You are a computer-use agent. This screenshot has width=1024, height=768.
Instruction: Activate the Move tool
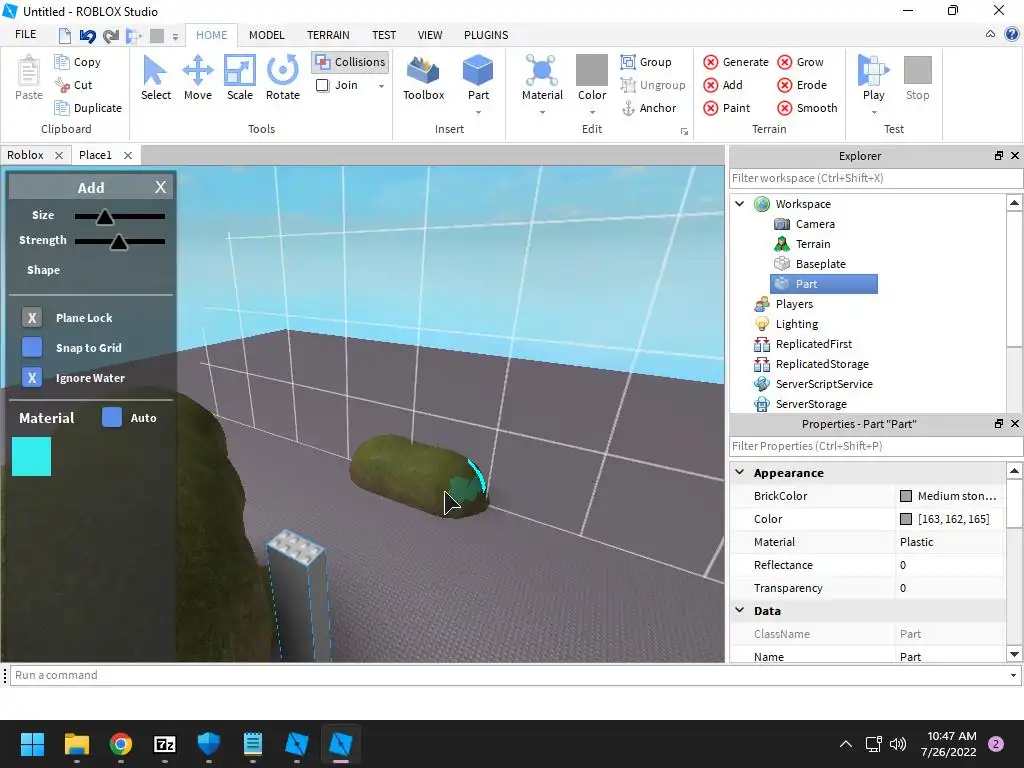(x=198, y=78)
